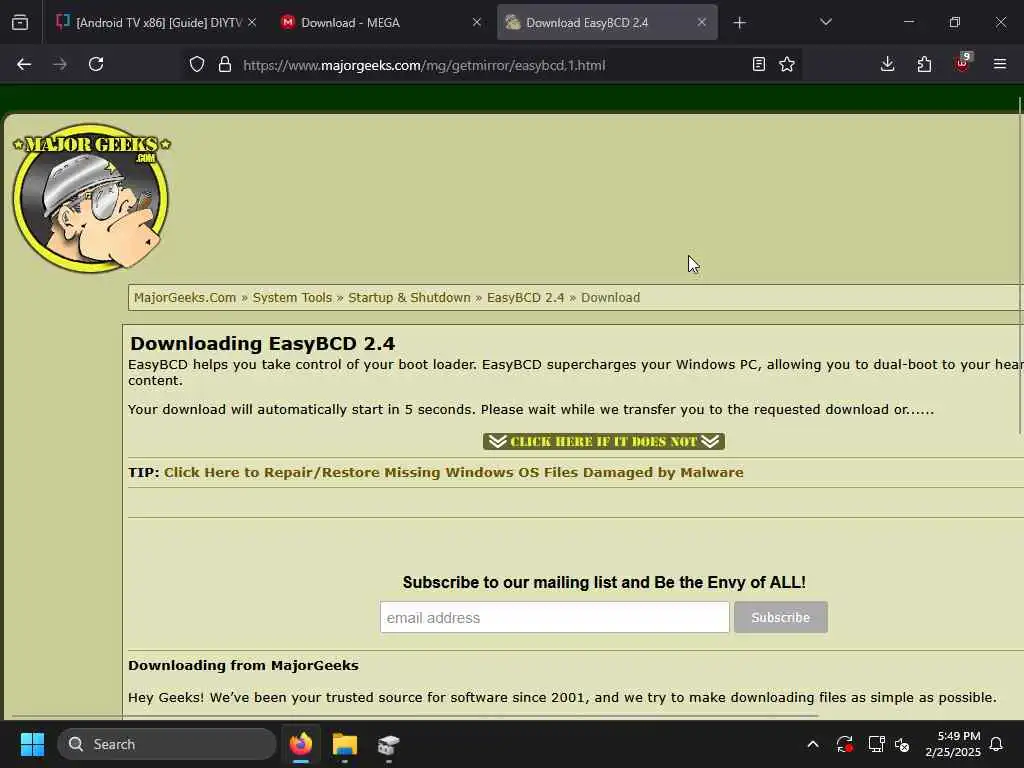Open the Repair/Restore Missing Windows OS Files tip link
Viewport: 1024px width, 768px height.
[453, 472]
